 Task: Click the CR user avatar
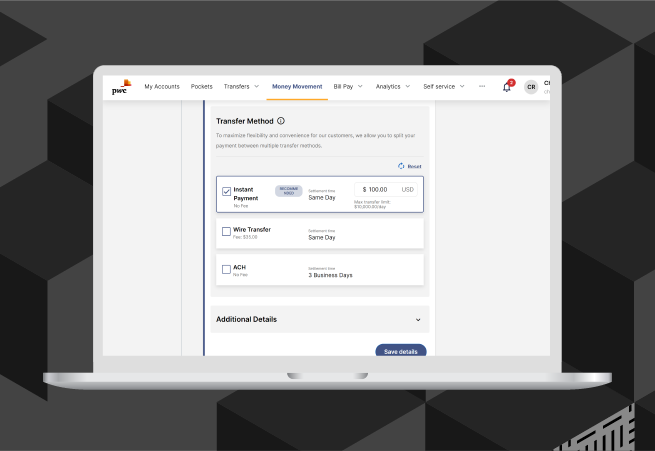531,87
